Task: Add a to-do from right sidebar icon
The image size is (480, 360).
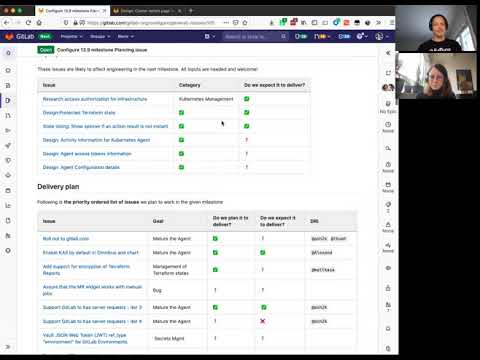Action: [x=388, y=73]
